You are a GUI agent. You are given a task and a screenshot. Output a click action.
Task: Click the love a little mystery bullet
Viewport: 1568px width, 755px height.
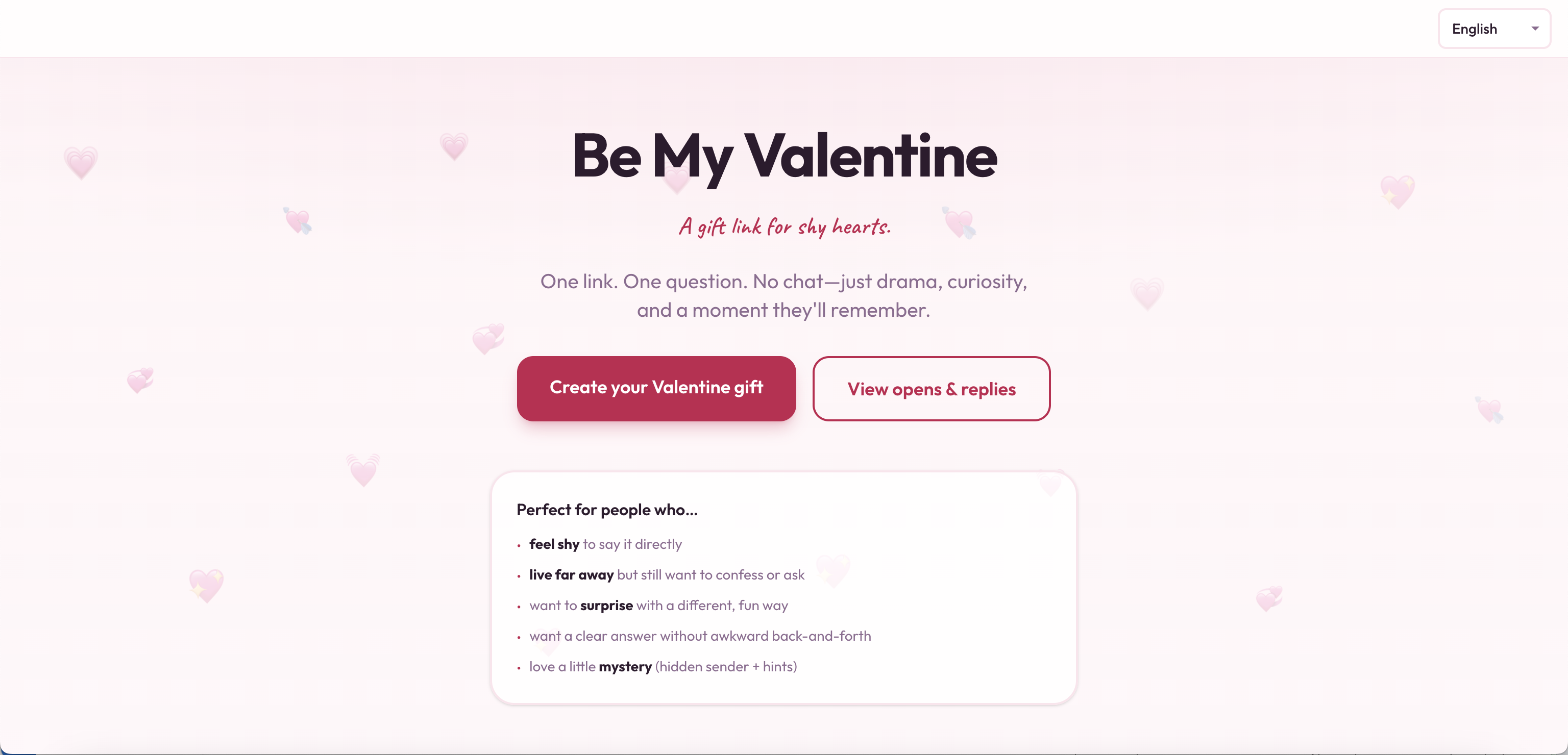(x=662, y=667)
